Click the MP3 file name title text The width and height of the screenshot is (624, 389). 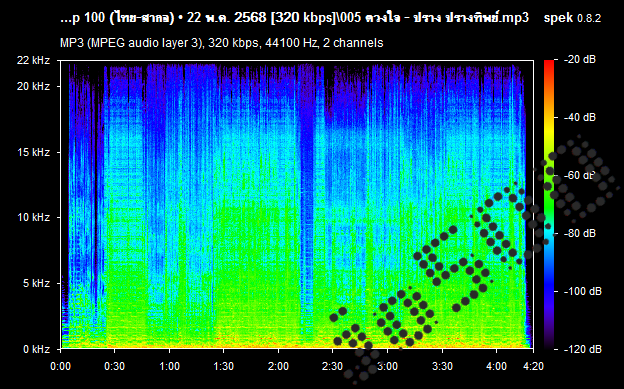pyautogui.click(x=294, y=18)
